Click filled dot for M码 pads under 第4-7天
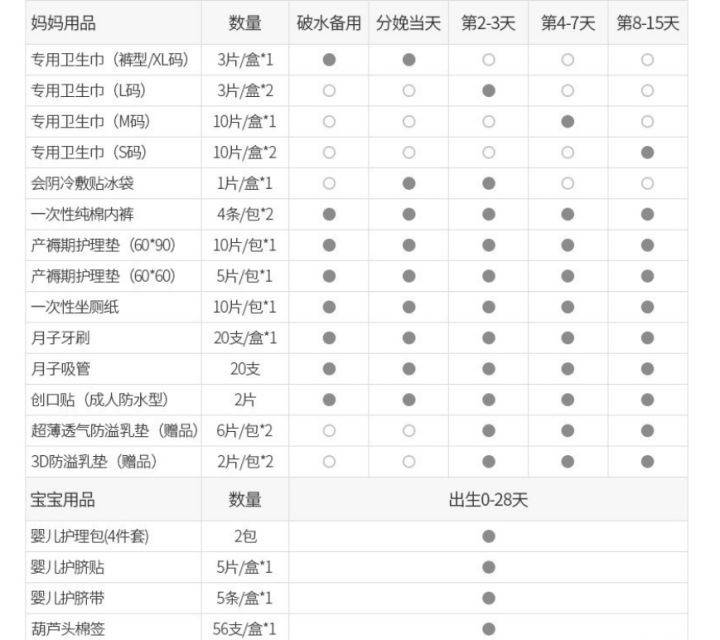Image resolution: width=720 pixels, height=640 pixels. click(568, 121)
